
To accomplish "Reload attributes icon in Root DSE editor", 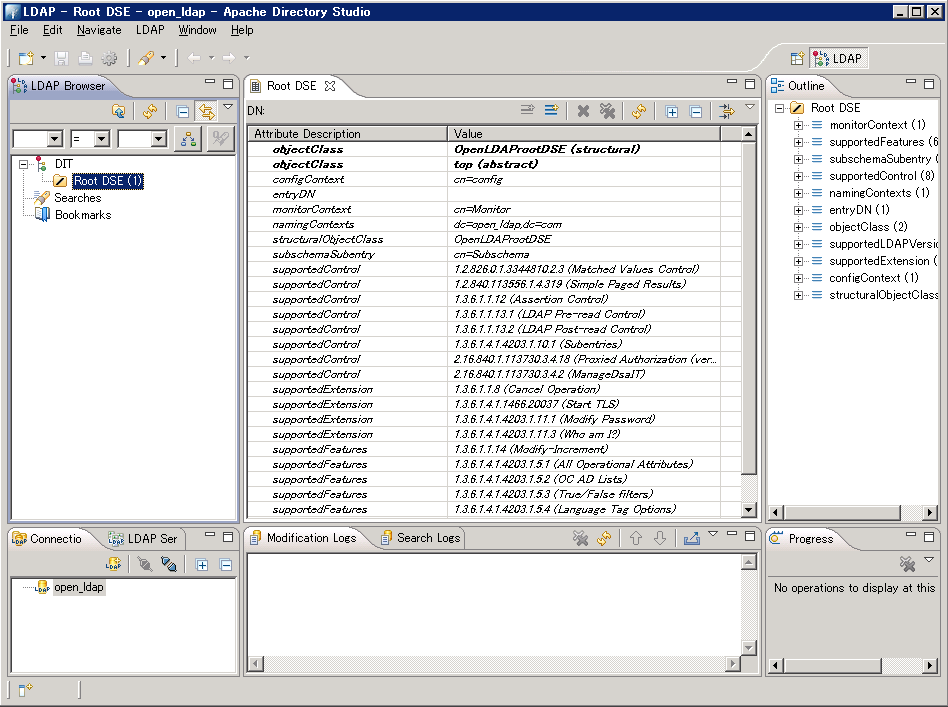I will pyautogui.click(x=638, y=111).
